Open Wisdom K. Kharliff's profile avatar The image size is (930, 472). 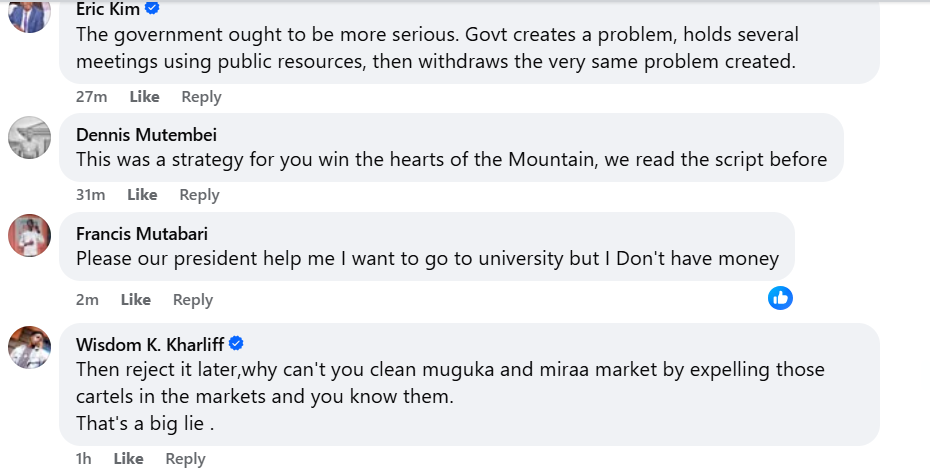[29, 347]
